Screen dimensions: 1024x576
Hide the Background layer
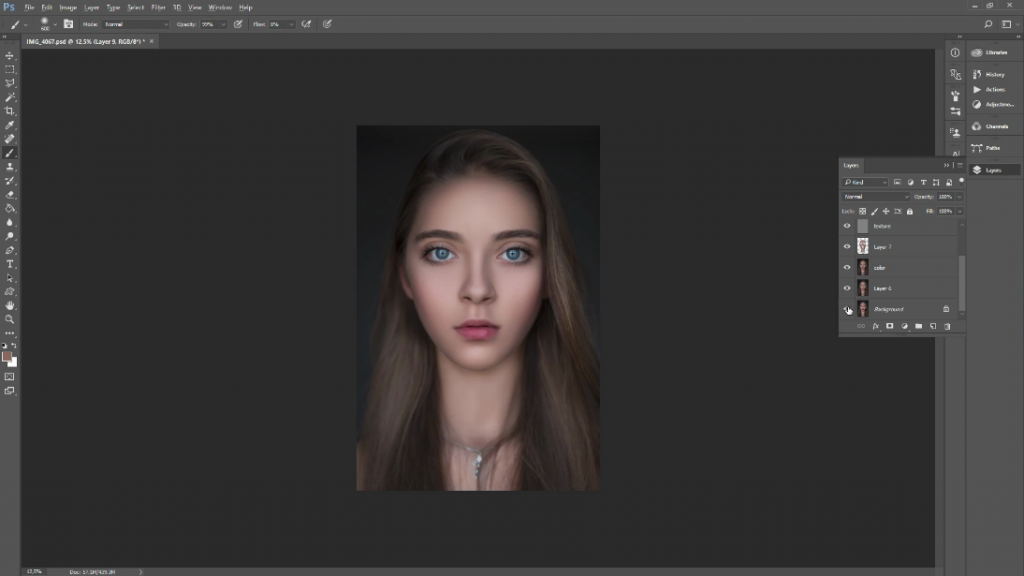846,308
